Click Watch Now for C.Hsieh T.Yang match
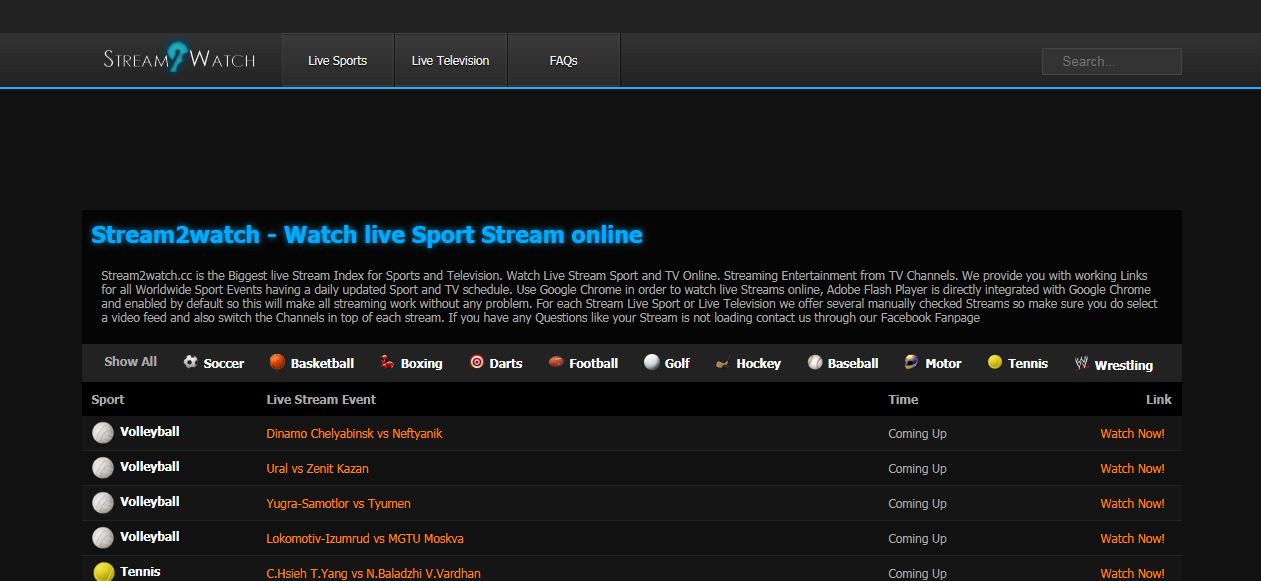The image size is (1261, 581). click(x=1132, y=573)
